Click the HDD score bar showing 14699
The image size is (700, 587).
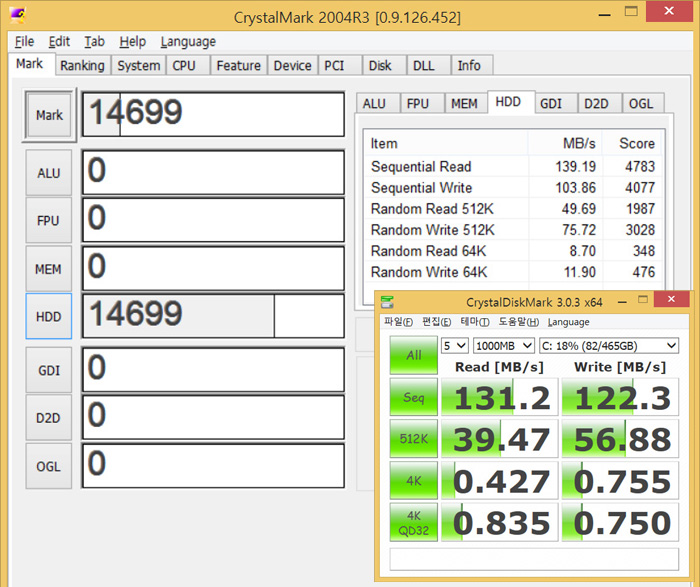click(212, 316)
